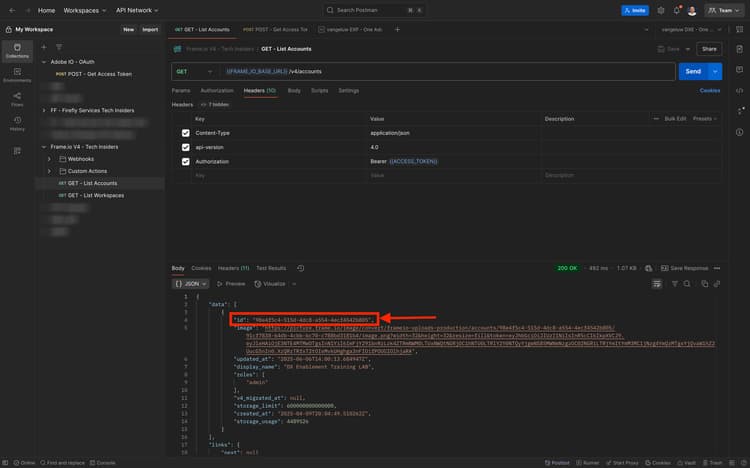Select GET - List Workspaces request
The height and width of the screenshot is (468, 750).
point(95,195)
